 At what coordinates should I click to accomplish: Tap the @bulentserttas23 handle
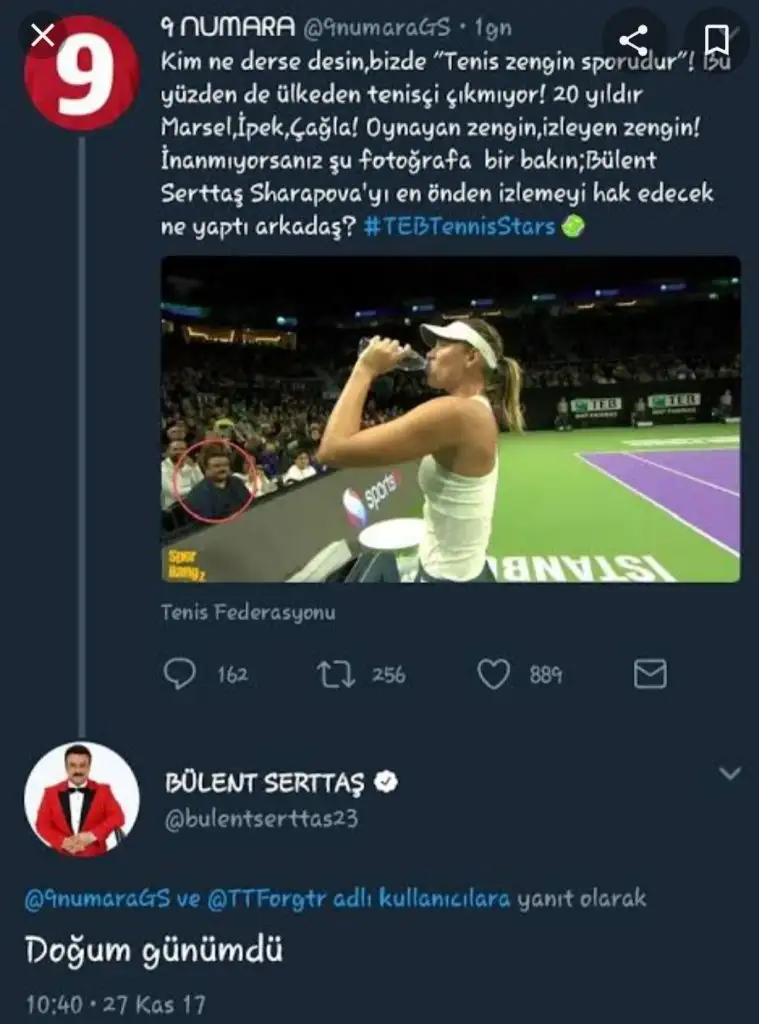point(262,818)
